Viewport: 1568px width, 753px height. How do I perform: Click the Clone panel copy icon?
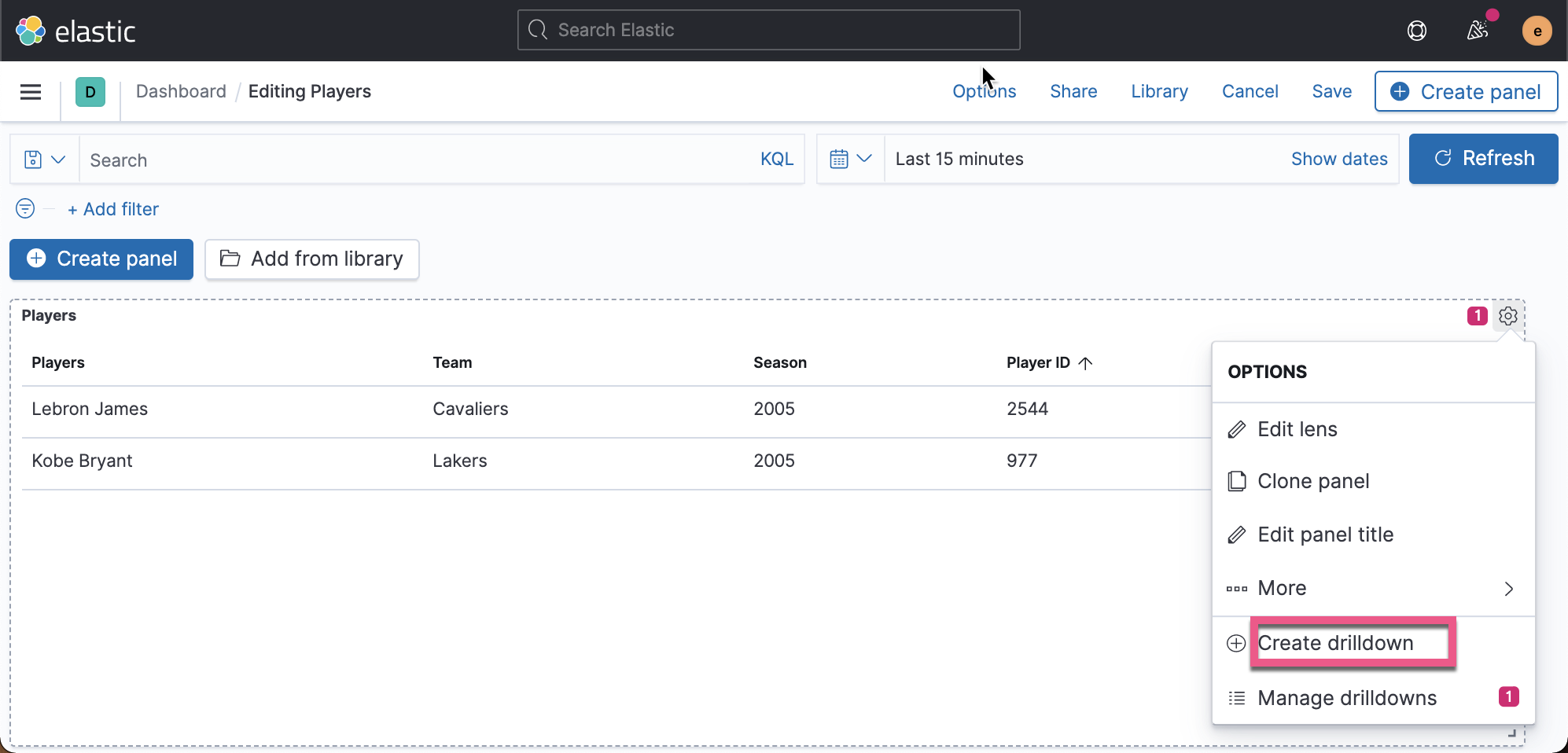tap(1236, 481)
